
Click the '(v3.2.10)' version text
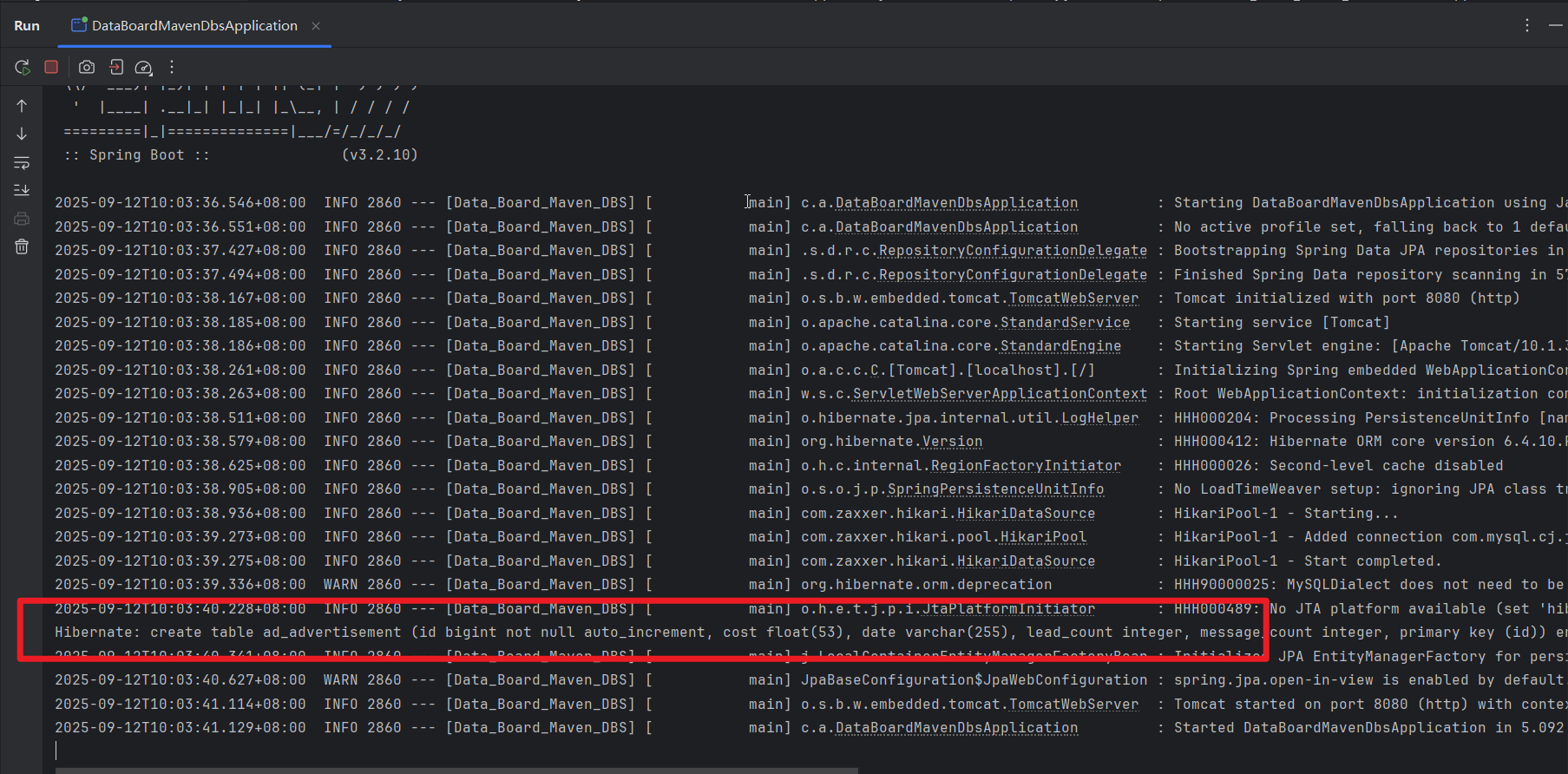point(380,155)
